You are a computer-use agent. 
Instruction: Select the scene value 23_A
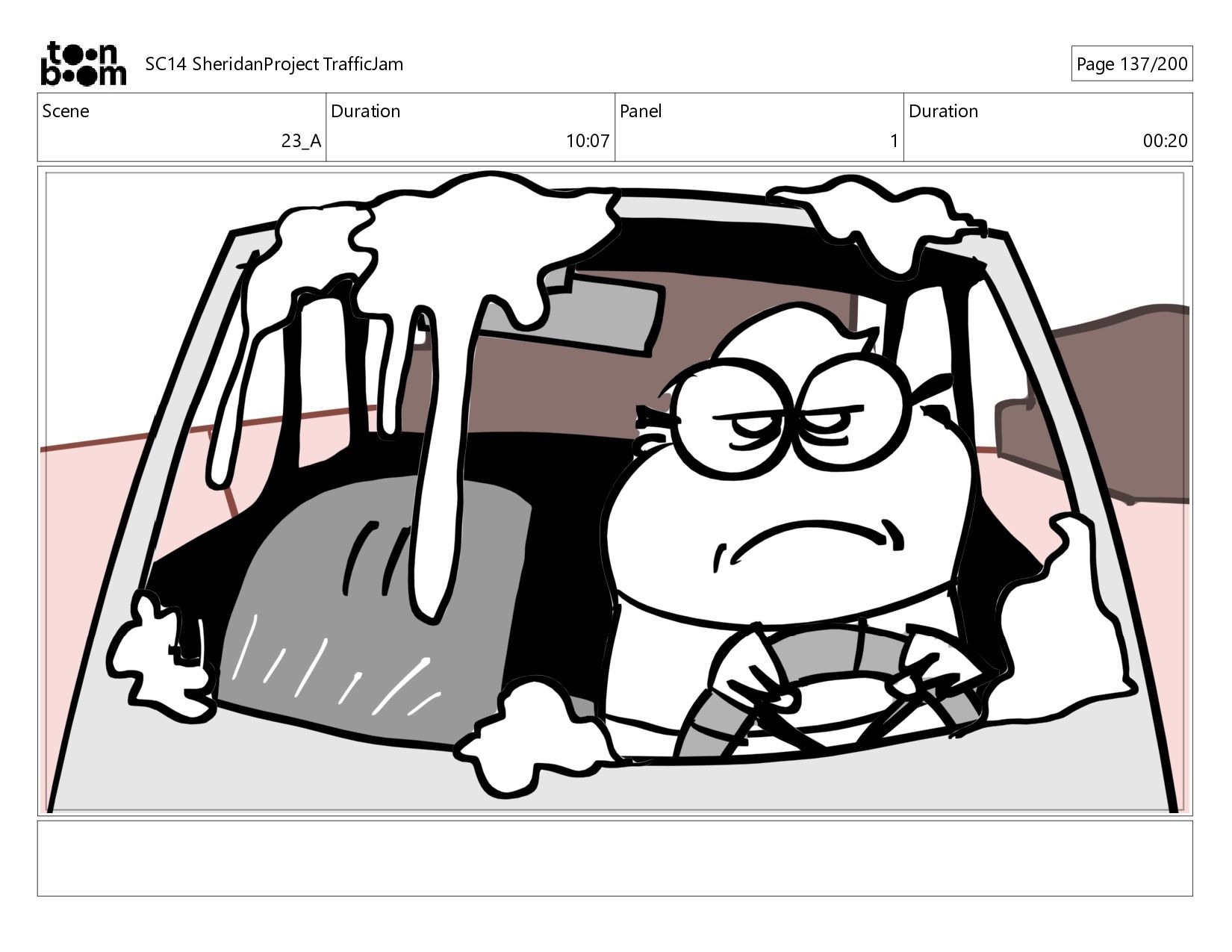pos(301,141)
